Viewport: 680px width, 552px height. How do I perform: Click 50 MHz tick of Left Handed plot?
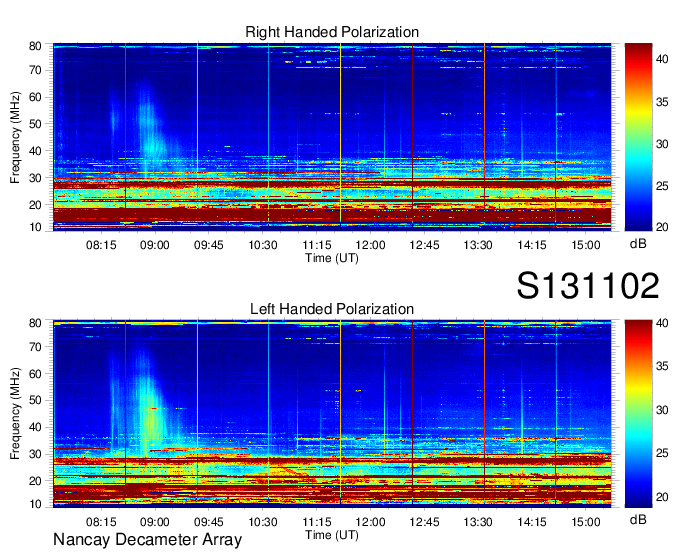click(x=35, y=400)
